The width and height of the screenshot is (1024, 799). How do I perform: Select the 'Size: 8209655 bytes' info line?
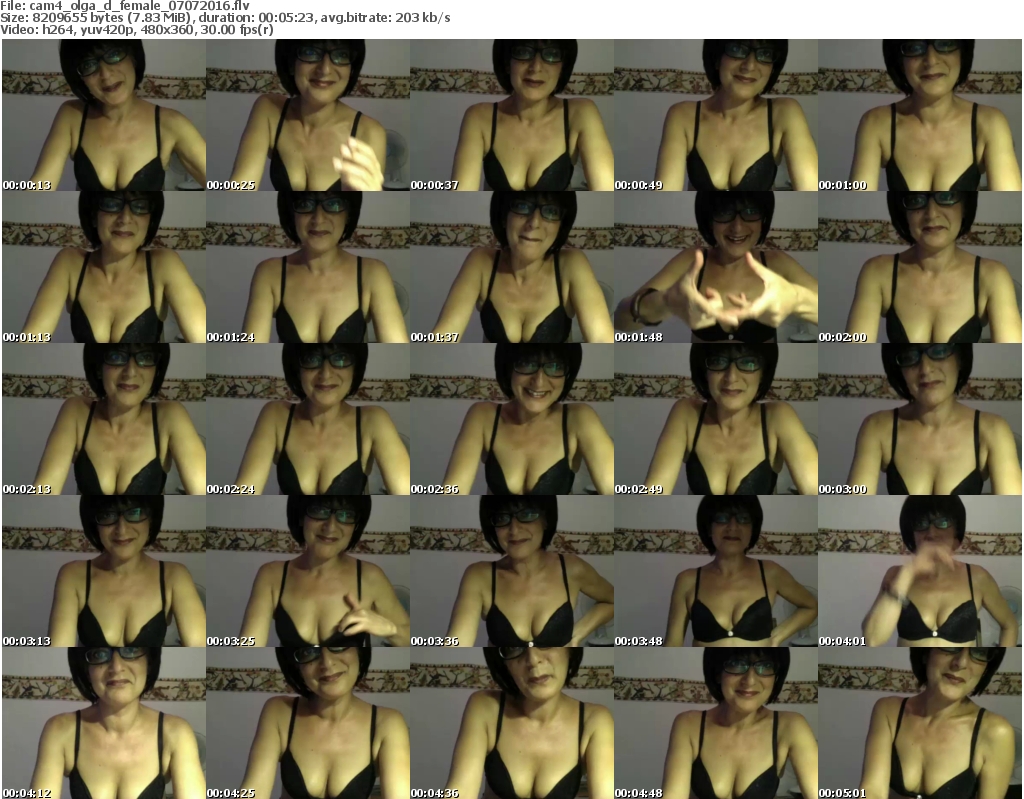[x=225, y=18]
